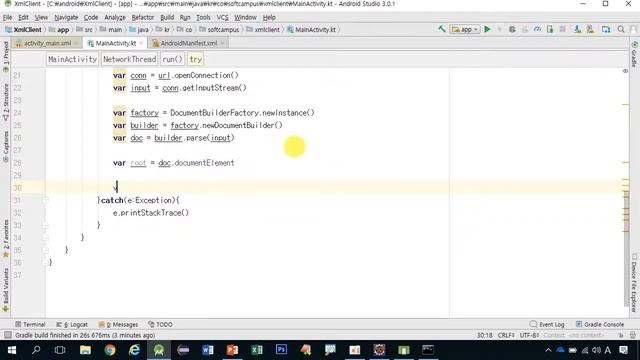Open the TODO tool window
The height and width of the screenshot is (360, 640).
(x=160, y=324)
